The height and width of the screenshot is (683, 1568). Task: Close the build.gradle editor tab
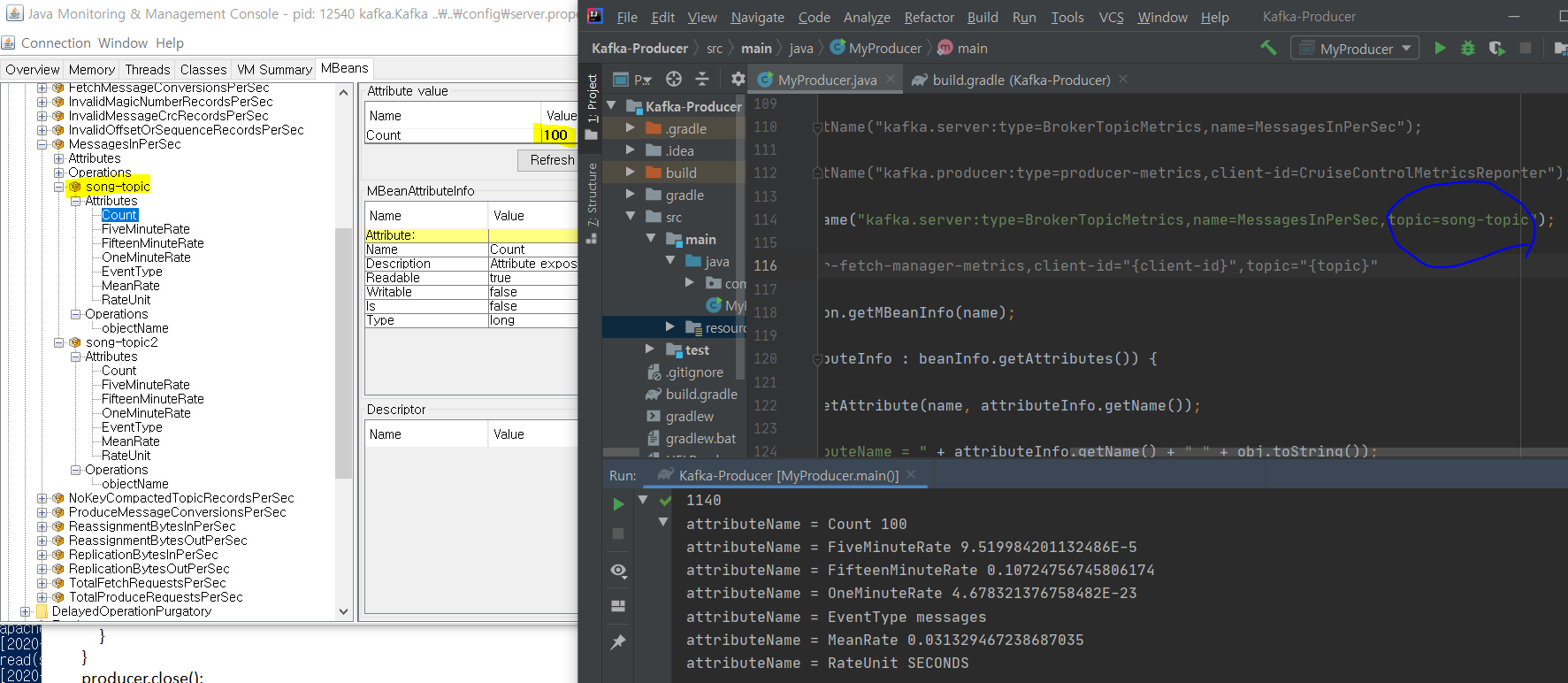click(x=1123, y=79)
